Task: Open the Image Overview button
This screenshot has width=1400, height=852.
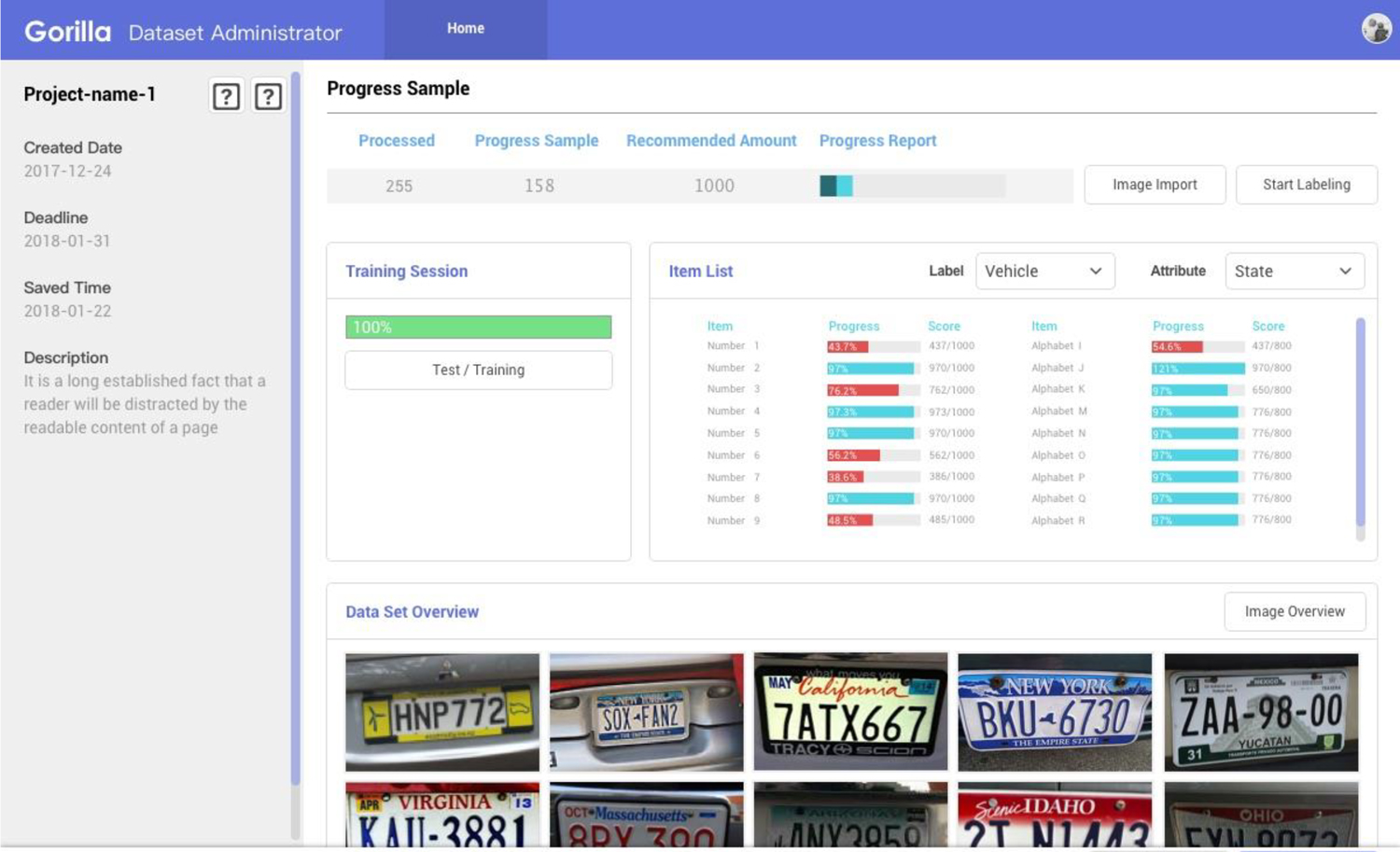Action: pos(1295,612)
